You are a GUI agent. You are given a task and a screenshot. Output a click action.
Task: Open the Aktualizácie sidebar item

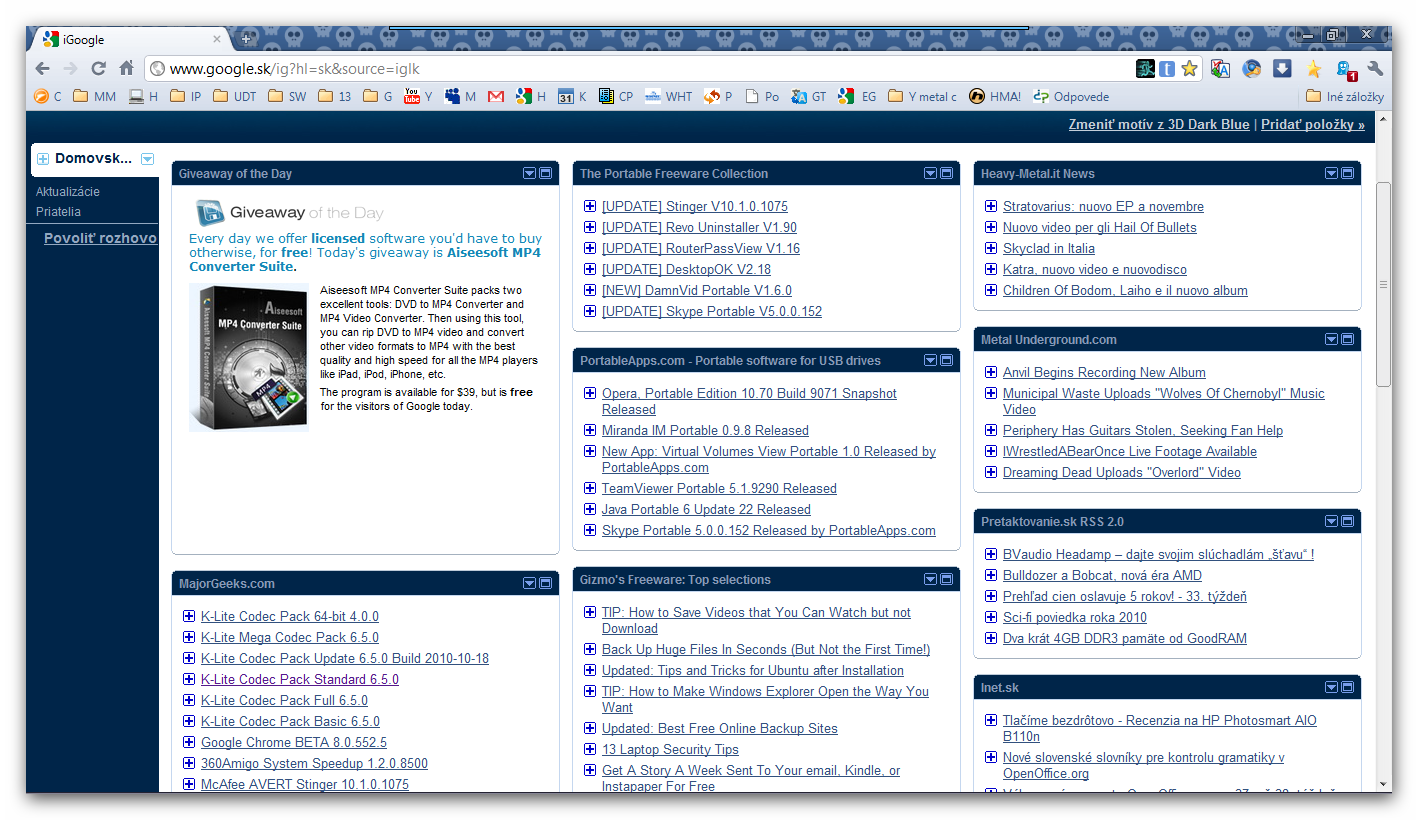[68, 192]
